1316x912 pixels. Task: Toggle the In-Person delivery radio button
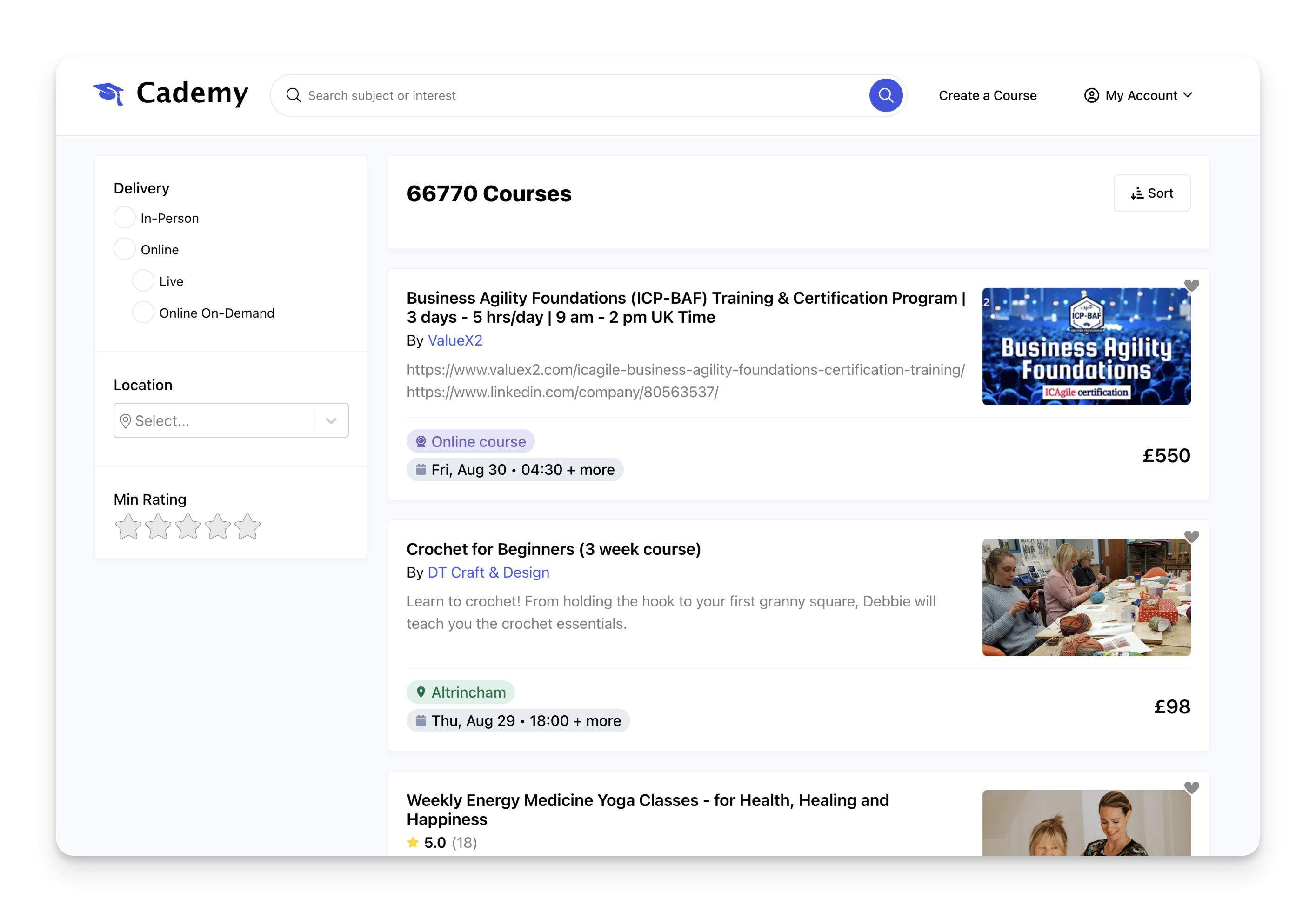coord(124,217)
